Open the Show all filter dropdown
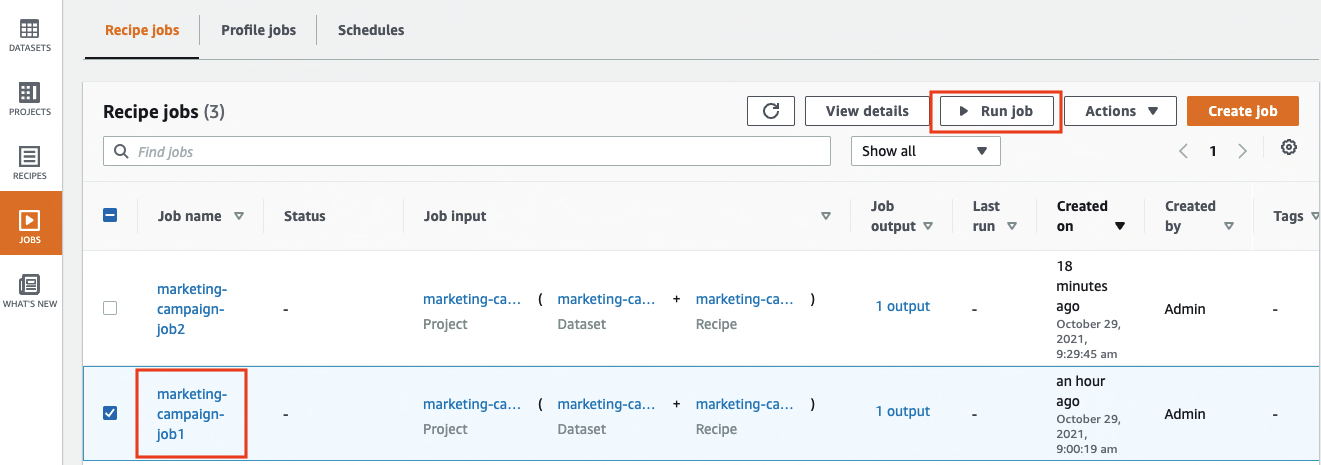This screenshot has height=465, width=1321. 925,151
